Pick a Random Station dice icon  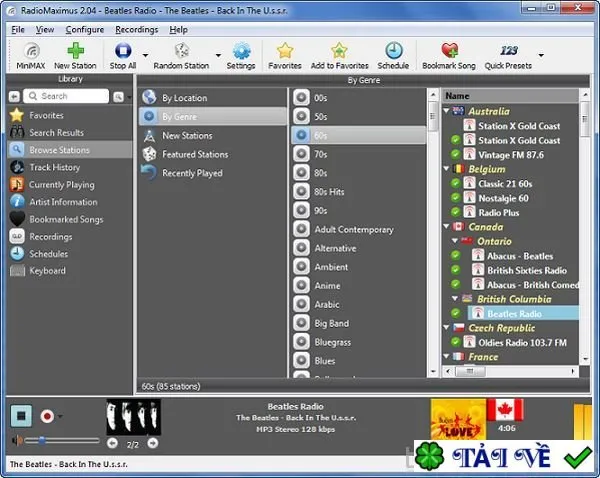pos(181,51)
